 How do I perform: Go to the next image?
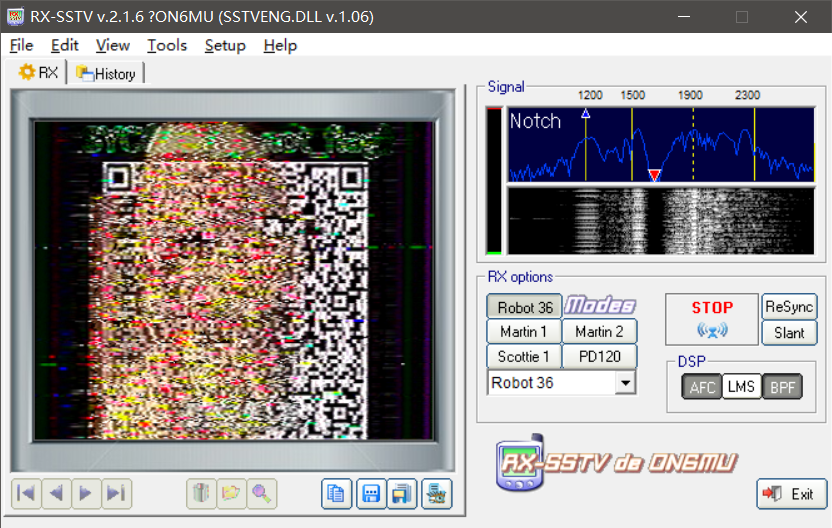coord(86,494)
